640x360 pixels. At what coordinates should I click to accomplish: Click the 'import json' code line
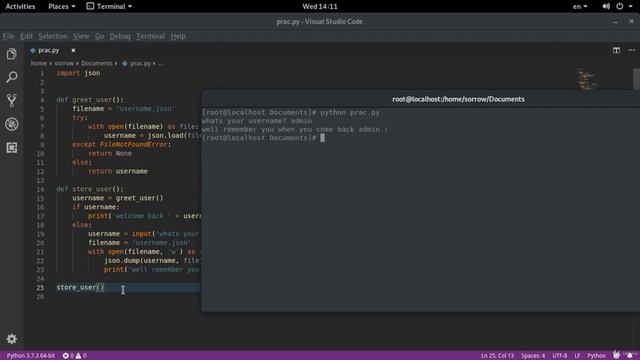point(78,73)
